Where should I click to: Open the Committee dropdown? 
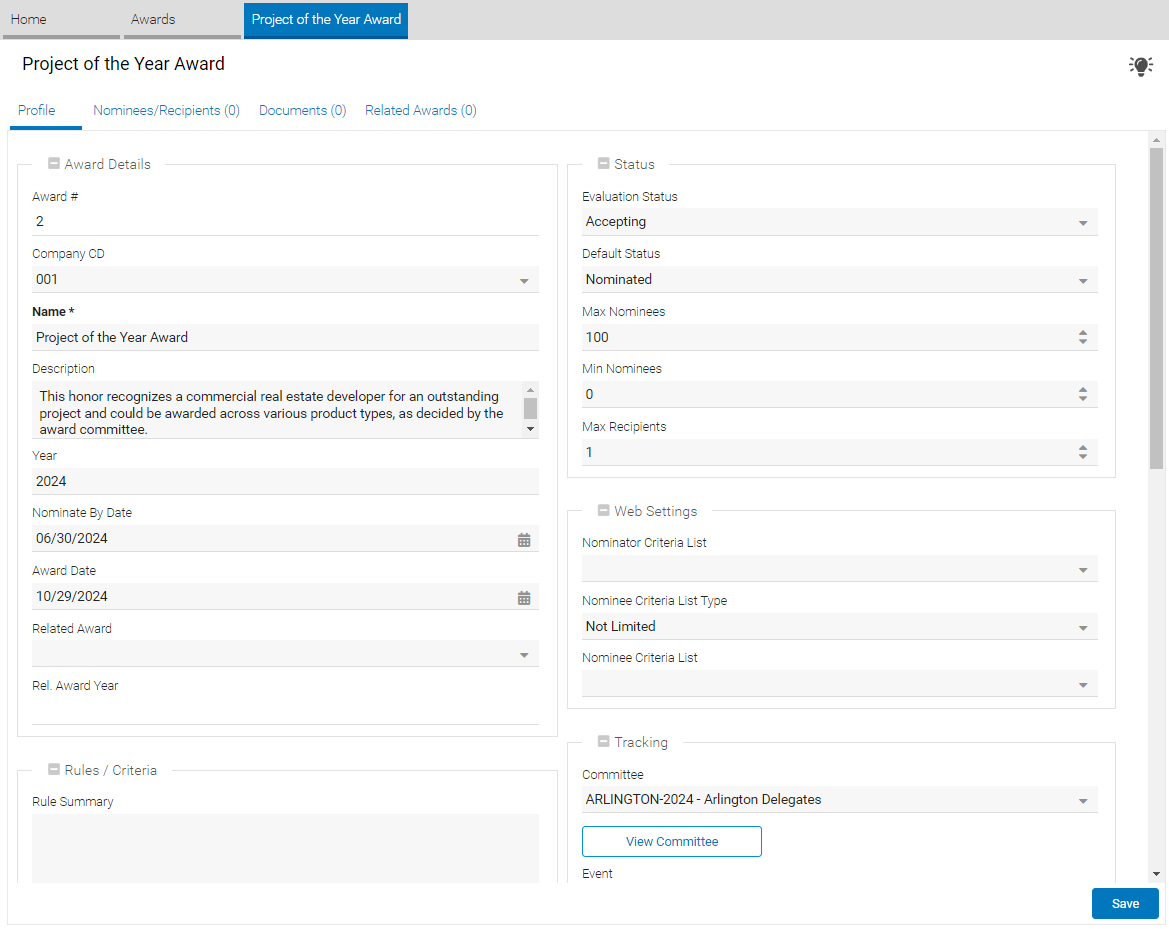1083,801
